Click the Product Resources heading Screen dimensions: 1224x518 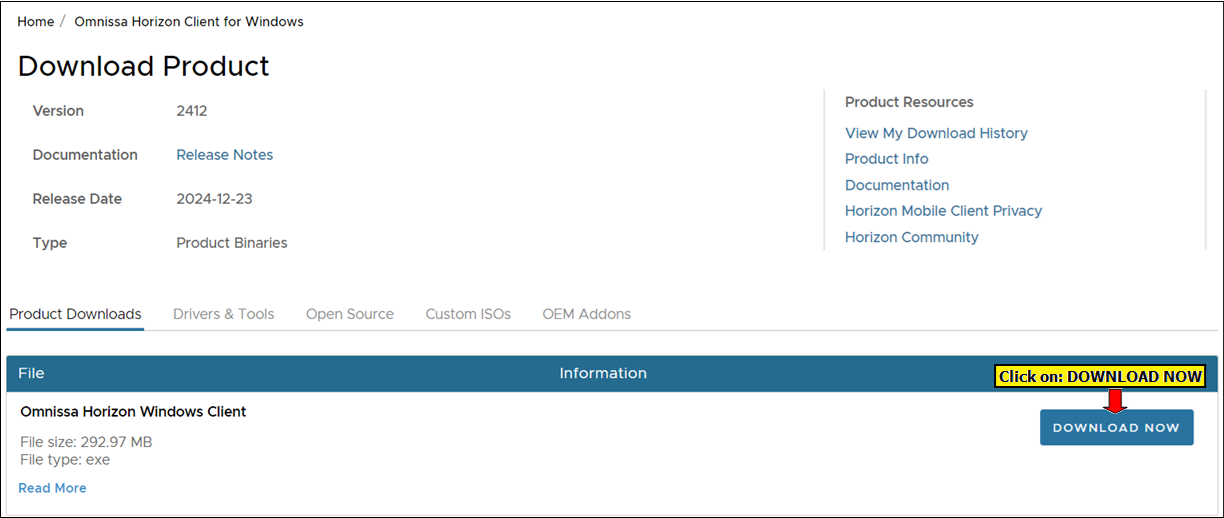[909, 102]
